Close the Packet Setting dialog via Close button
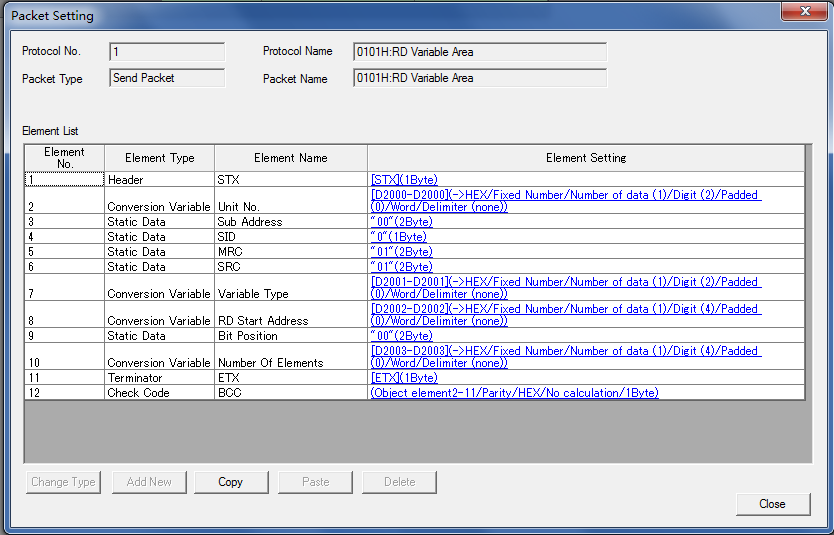Viewport: 834px width, 535px height. [772, 504]
